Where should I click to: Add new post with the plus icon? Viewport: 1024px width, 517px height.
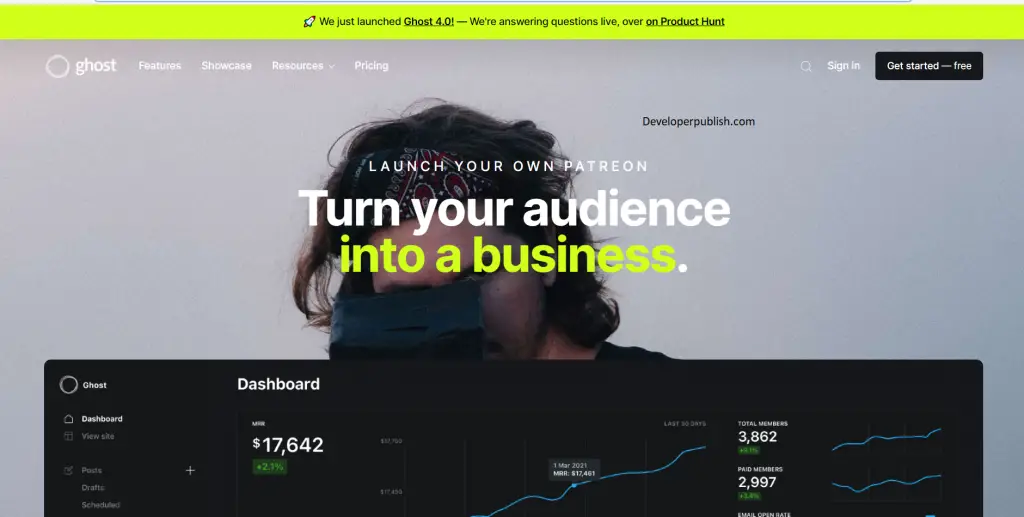coord(190,470)
